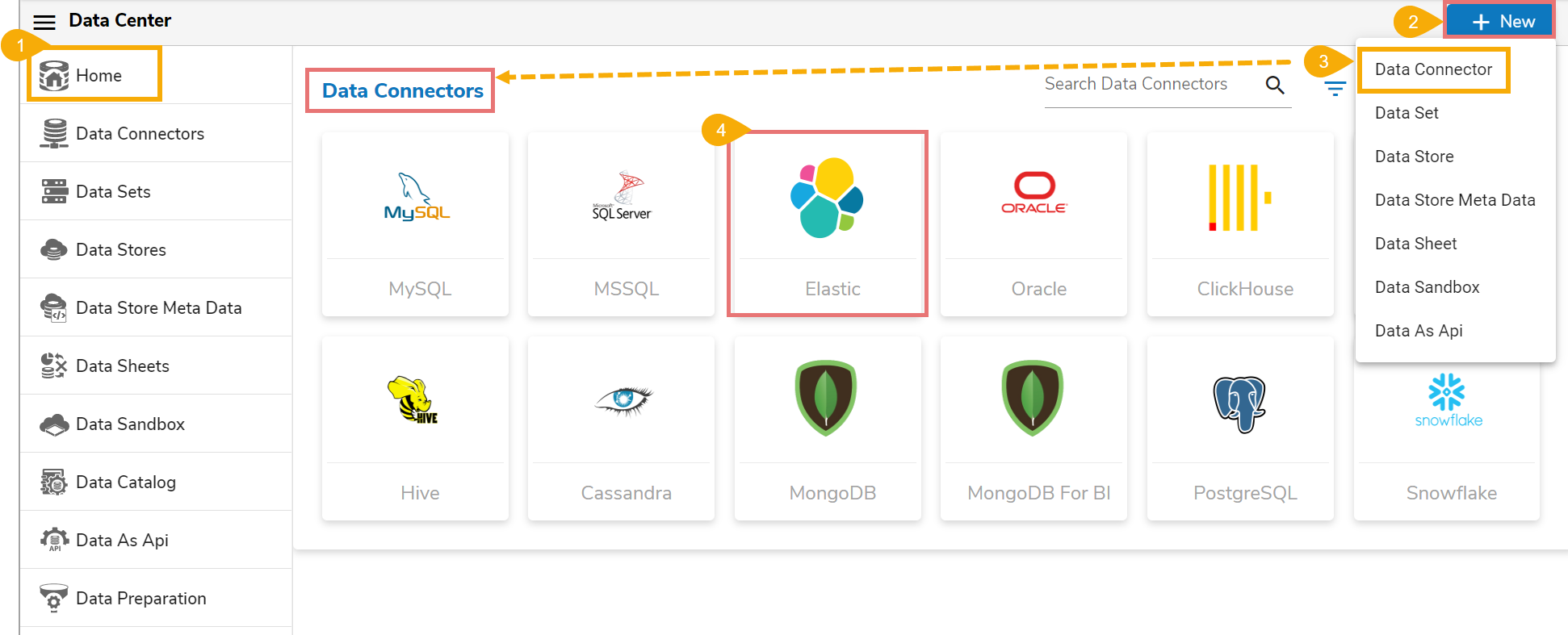Open Data Preparation from sidebar
The height and width of the screenshot is (635, 1568).
tap(140, 598)
